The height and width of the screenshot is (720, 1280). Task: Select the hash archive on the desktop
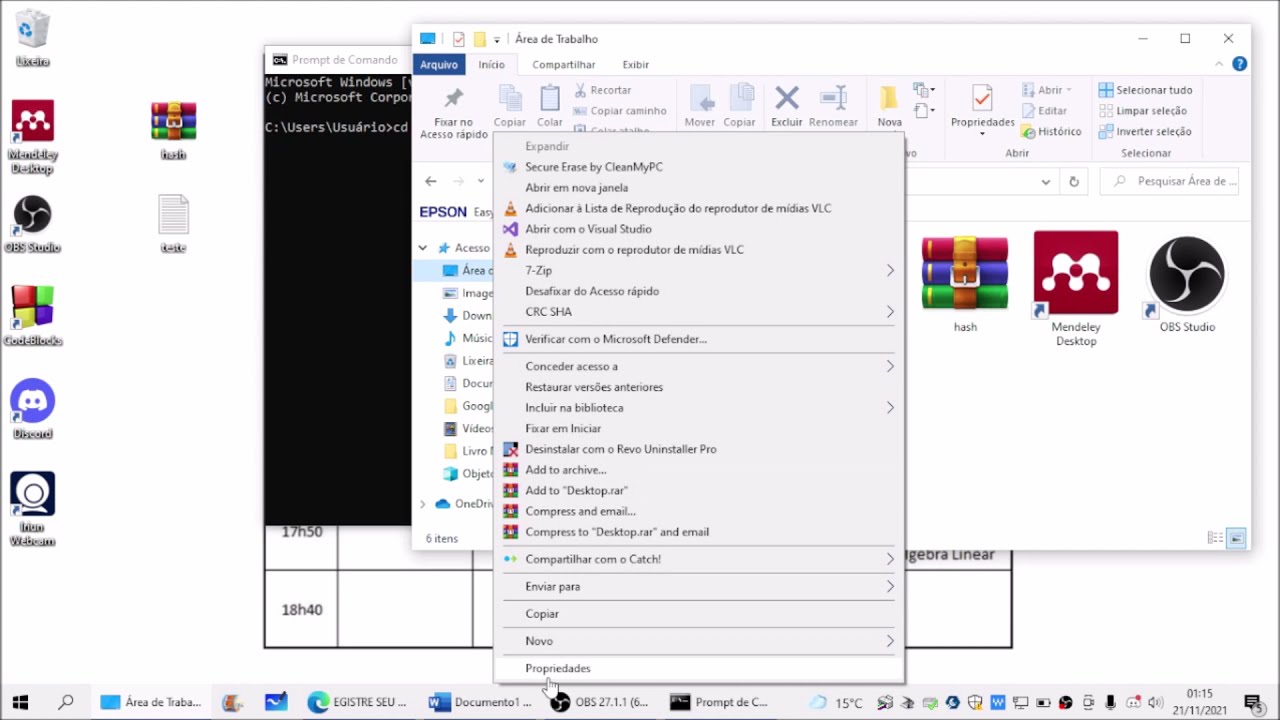pos(173,130)
